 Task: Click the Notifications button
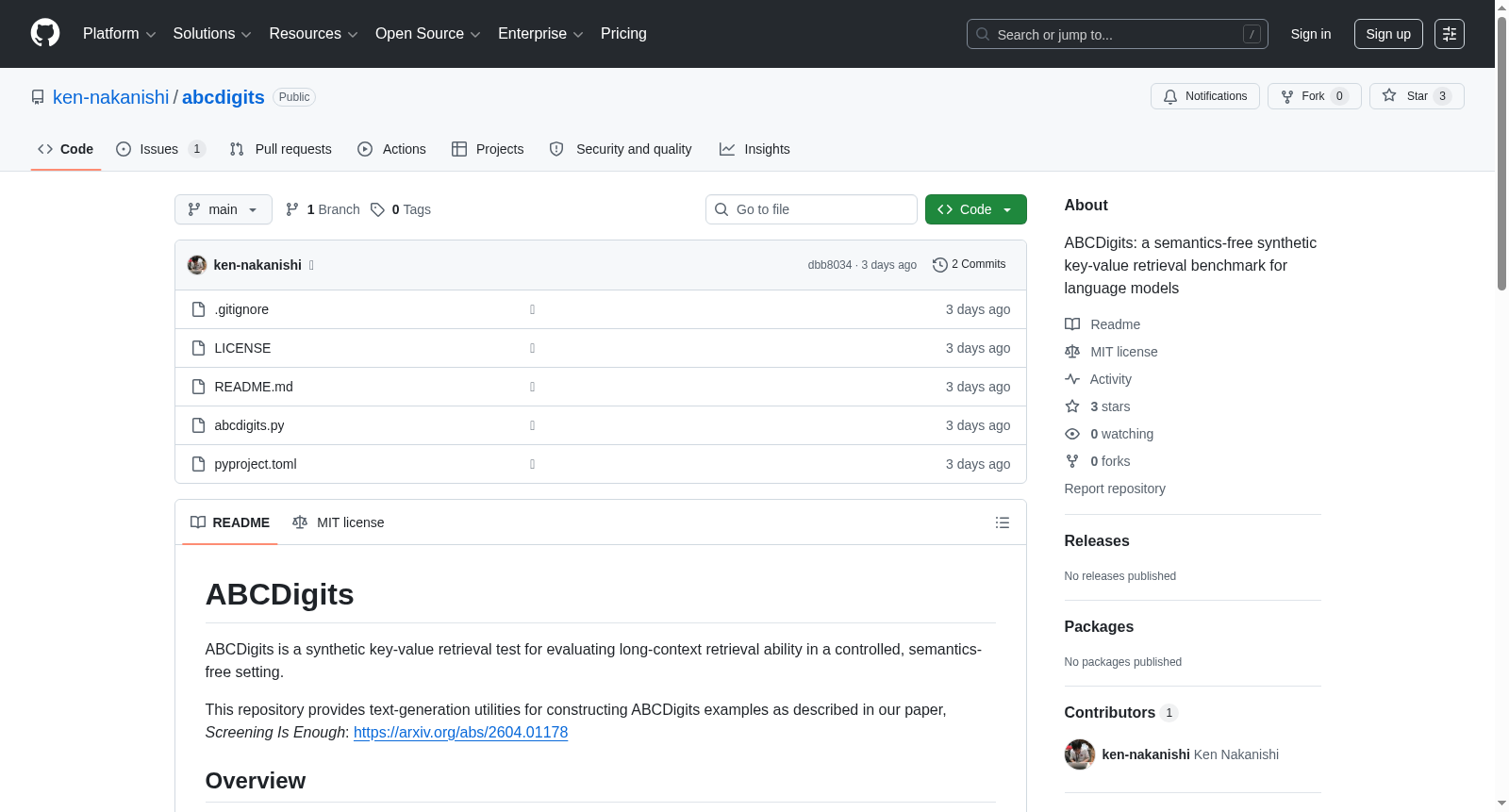click(1205, 96)
